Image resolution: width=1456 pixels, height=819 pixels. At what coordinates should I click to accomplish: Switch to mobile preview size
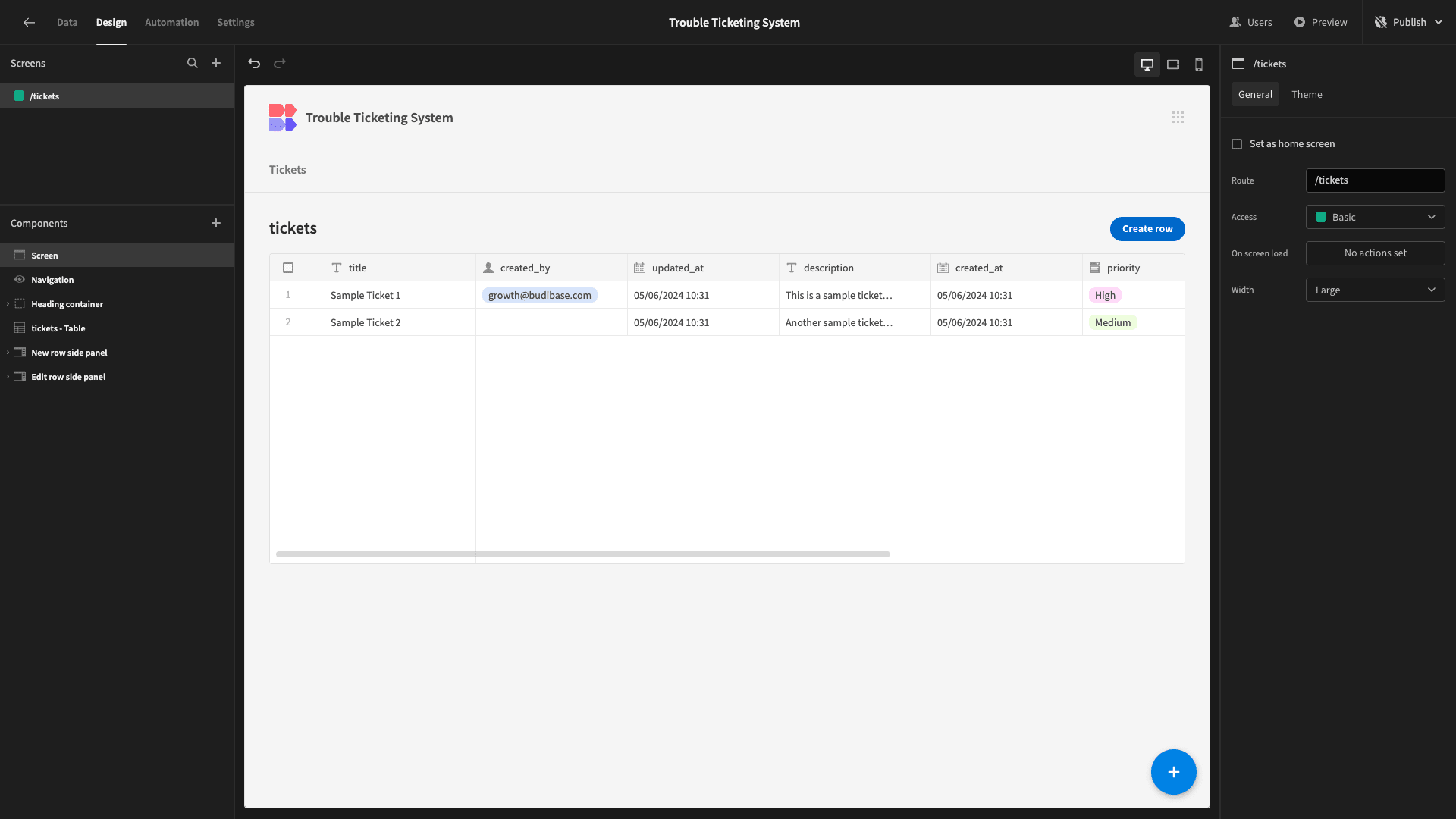coord(1199,64)
